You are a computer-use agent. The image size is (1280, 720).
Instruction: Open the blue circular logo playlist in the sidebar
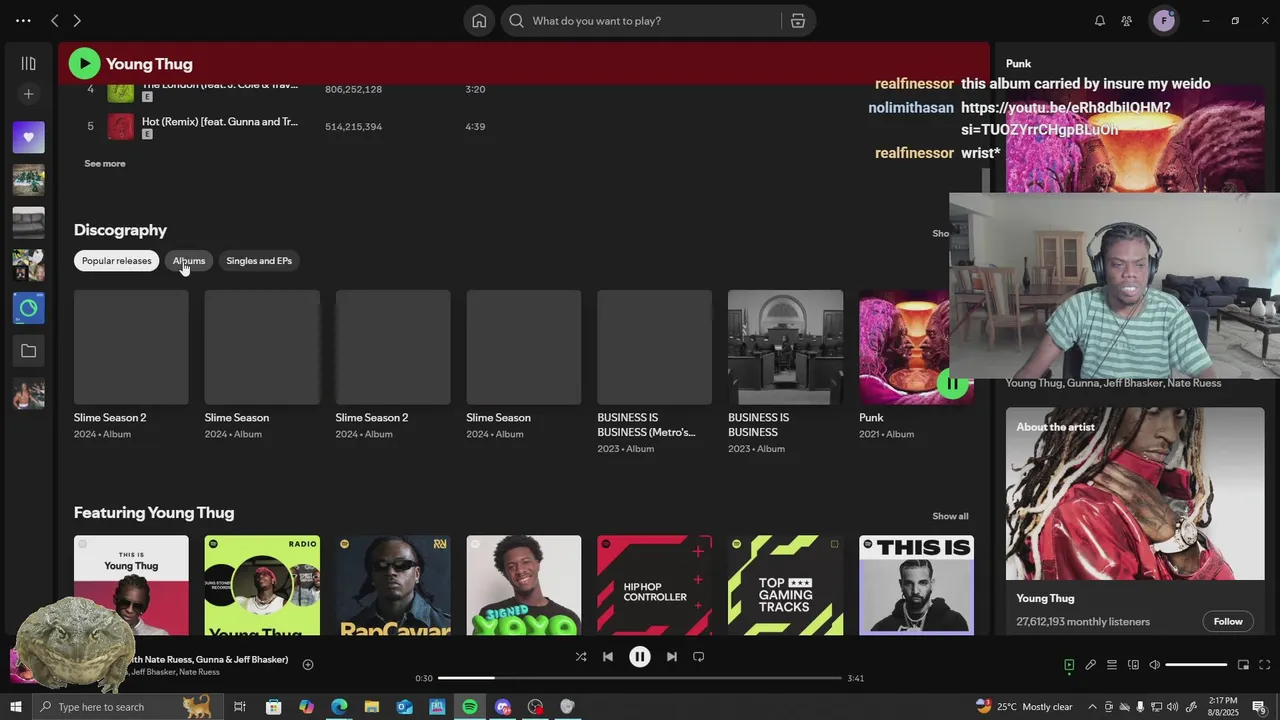[x=28, y=308]
